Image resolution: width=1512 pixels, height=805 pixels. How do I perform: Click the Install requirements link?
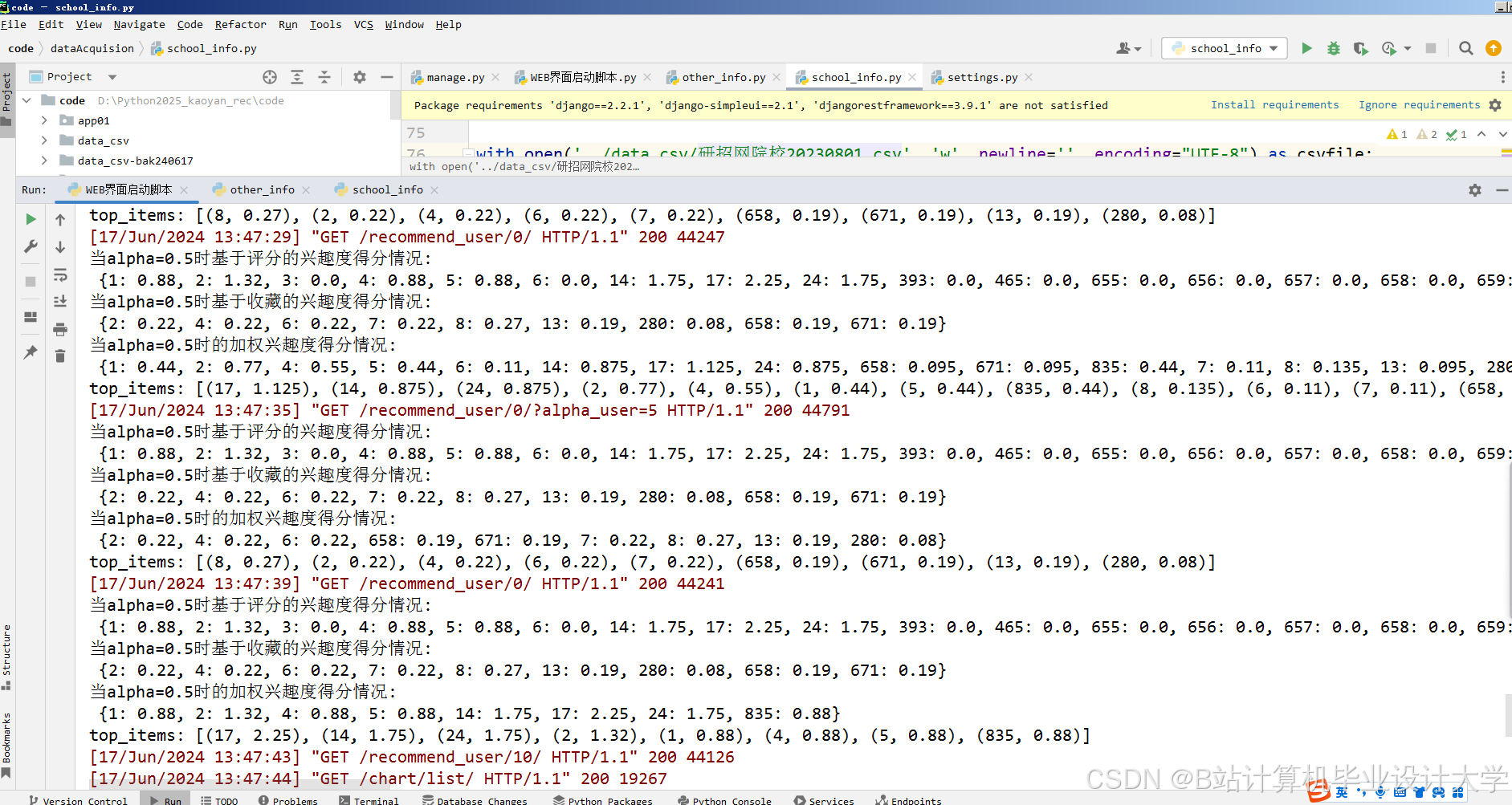coord(1275,104)
